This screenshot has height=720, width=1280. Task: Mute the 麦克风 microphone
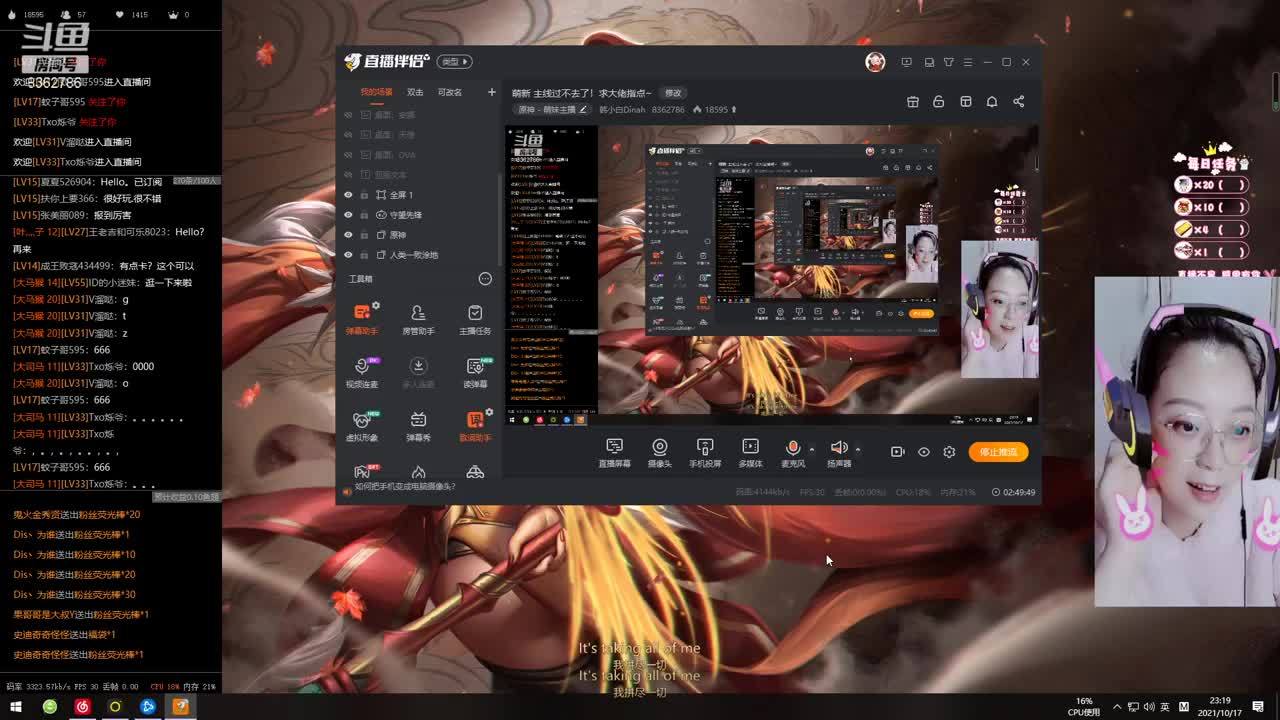coord(793,447)
